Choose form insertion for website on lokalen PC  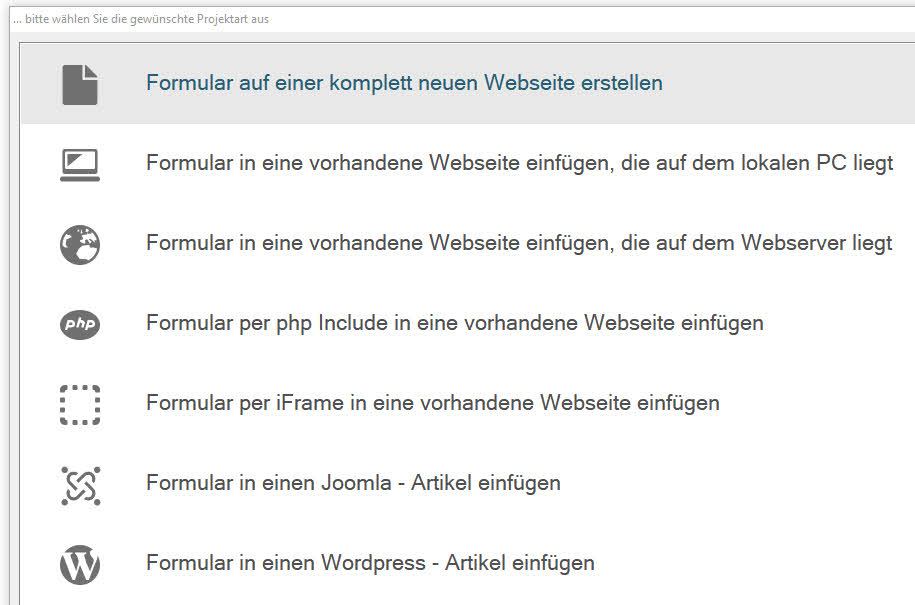click(519, 163)
